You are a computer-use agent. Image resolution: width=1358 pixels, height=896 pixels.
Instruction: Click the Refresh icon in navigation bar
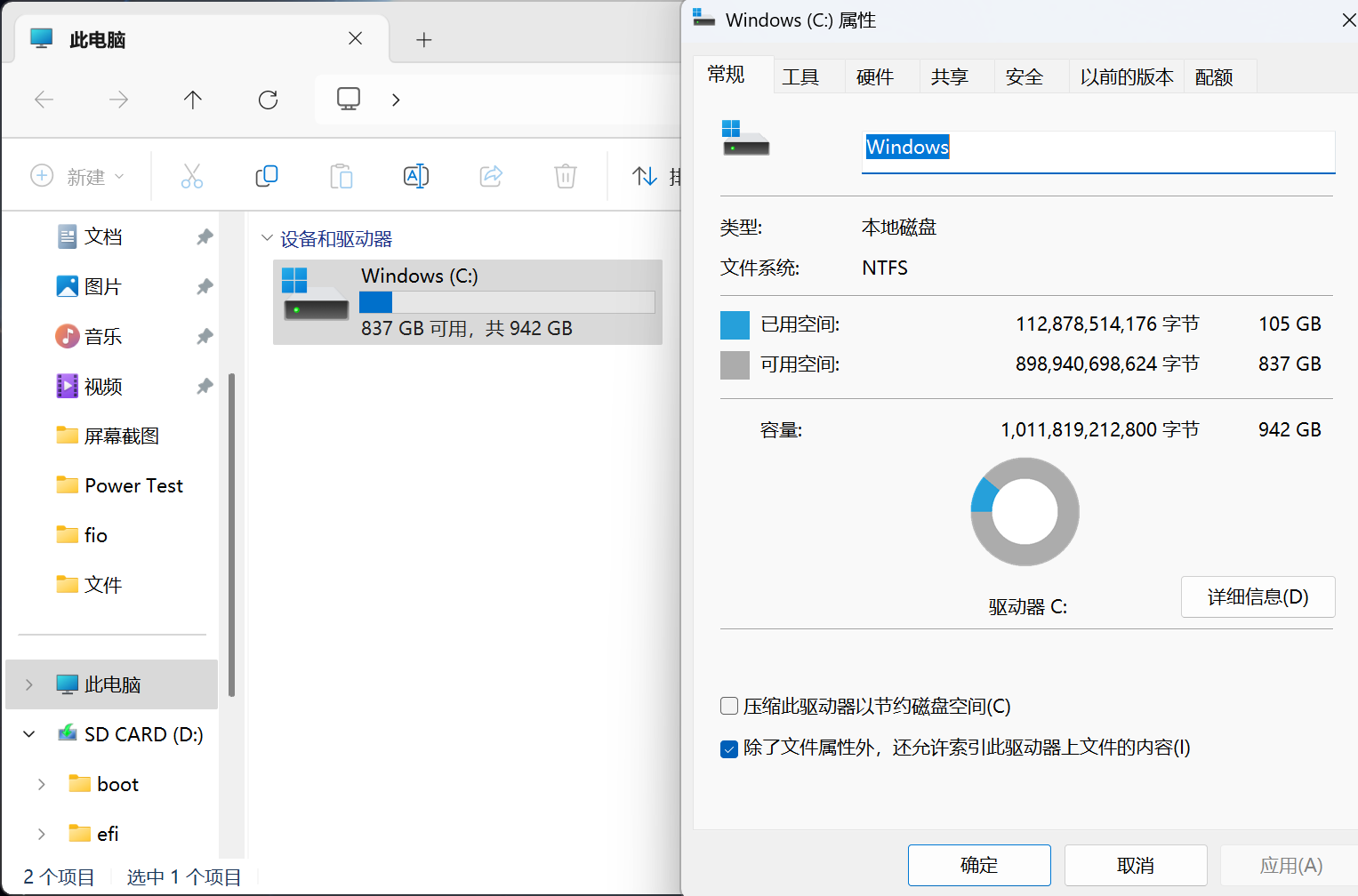tap(268, 100)
